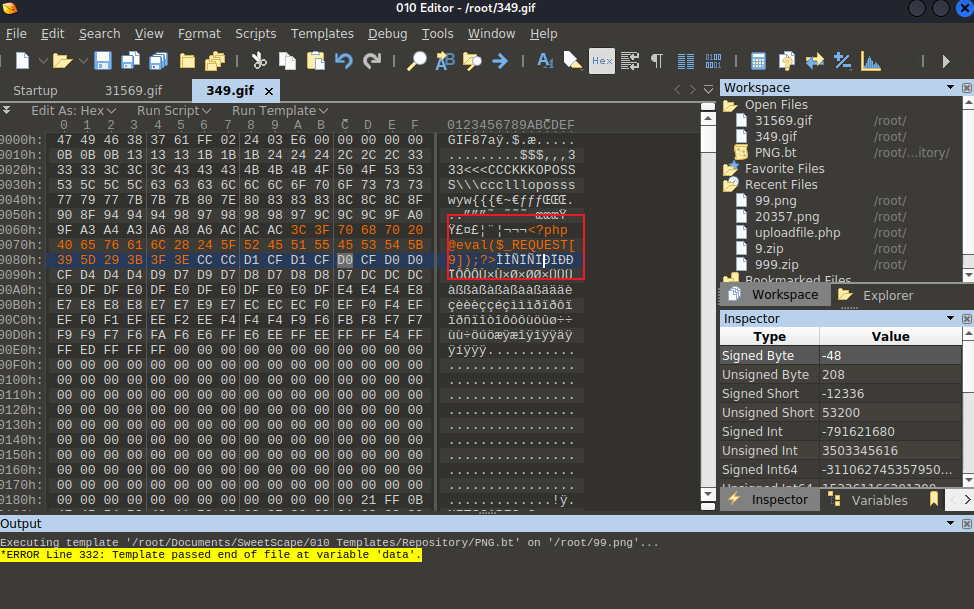Click the Font size icon
This screenshot has width=974, height=609.
pyautogui.click(x=545, y=61)
